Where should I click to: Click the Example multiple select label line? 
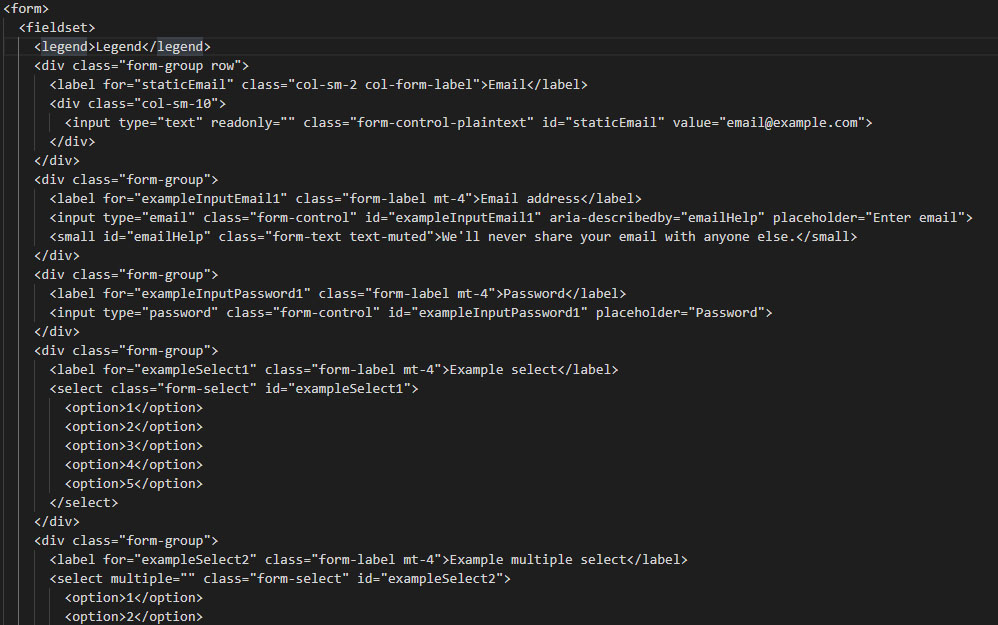click(x=369, y=559)
